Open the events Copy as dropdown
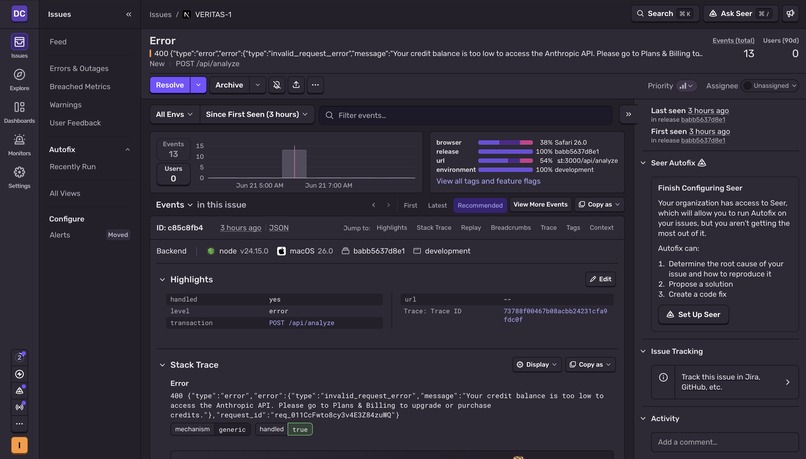Screen dimensions: 806x459 [x=599, y=205]
